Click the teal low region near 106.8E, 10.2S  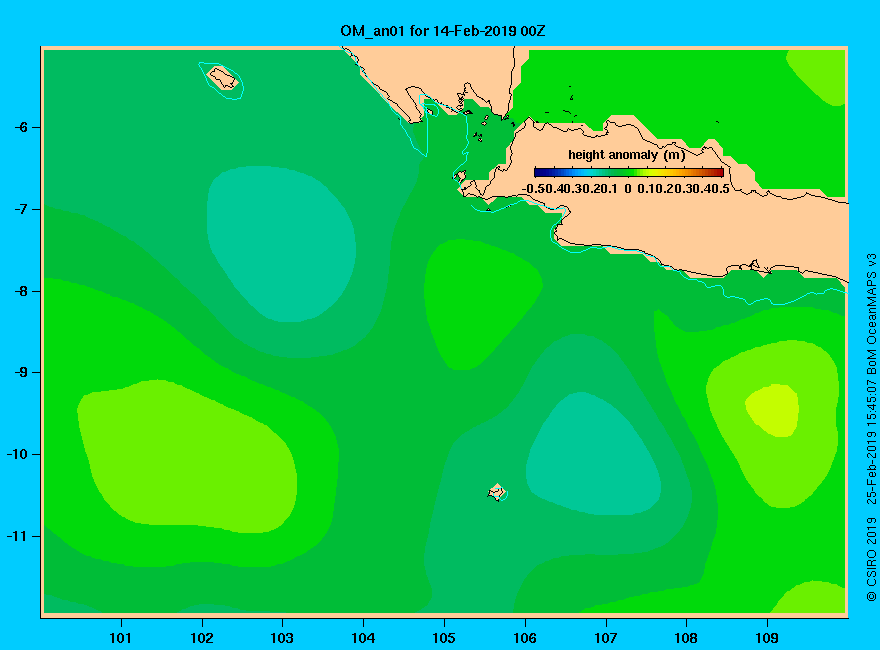(x=592, y=455)
